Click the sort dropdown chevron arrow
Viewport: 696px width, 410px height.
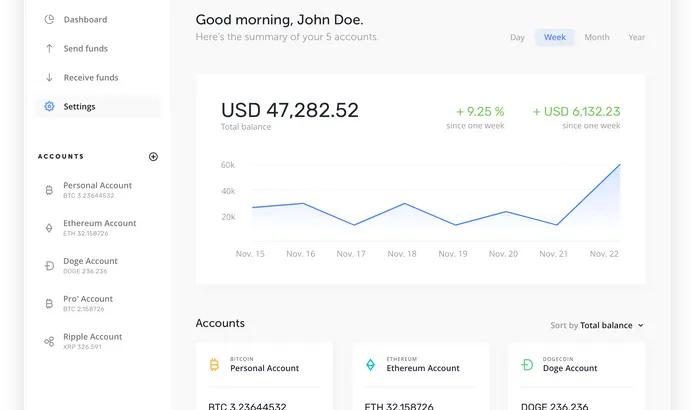[x=641, y=325]
